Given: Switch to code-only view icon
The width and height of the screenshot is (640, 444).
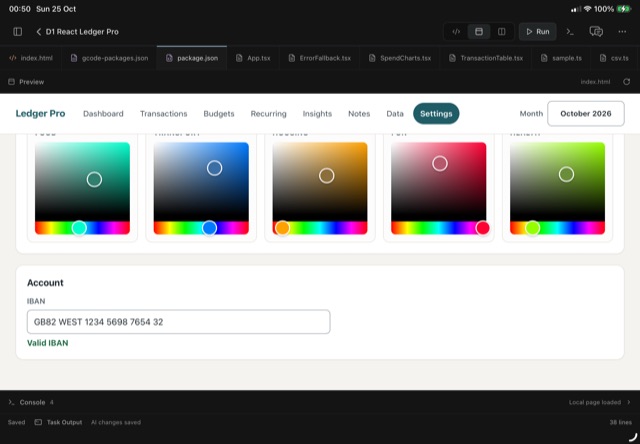Looking at the screenshot, I should [x=456, y=32].
